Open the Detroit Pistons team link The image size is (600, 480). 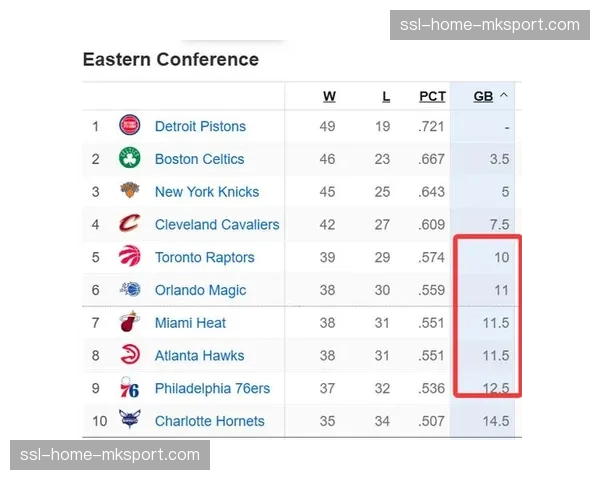[x=200, y=126]
